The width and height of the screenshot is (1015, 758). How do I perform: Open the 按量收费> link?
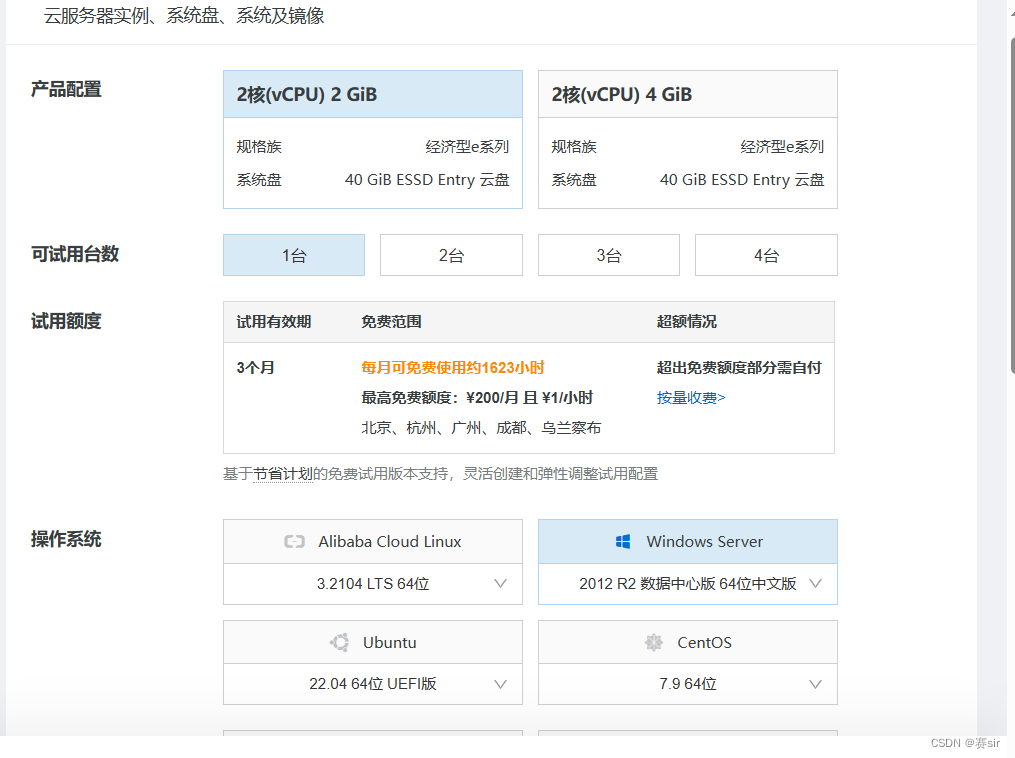click(691, 397)
